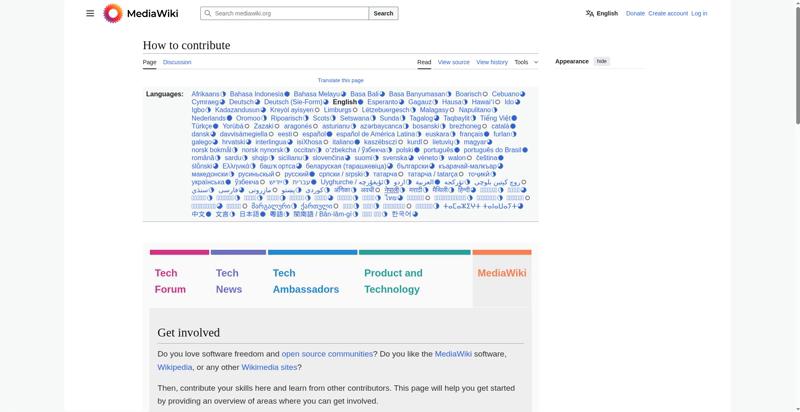Click the MediaWiki sunflower logo
The width and height of the screenshot is (800, 412).
[x=113, y=13]
